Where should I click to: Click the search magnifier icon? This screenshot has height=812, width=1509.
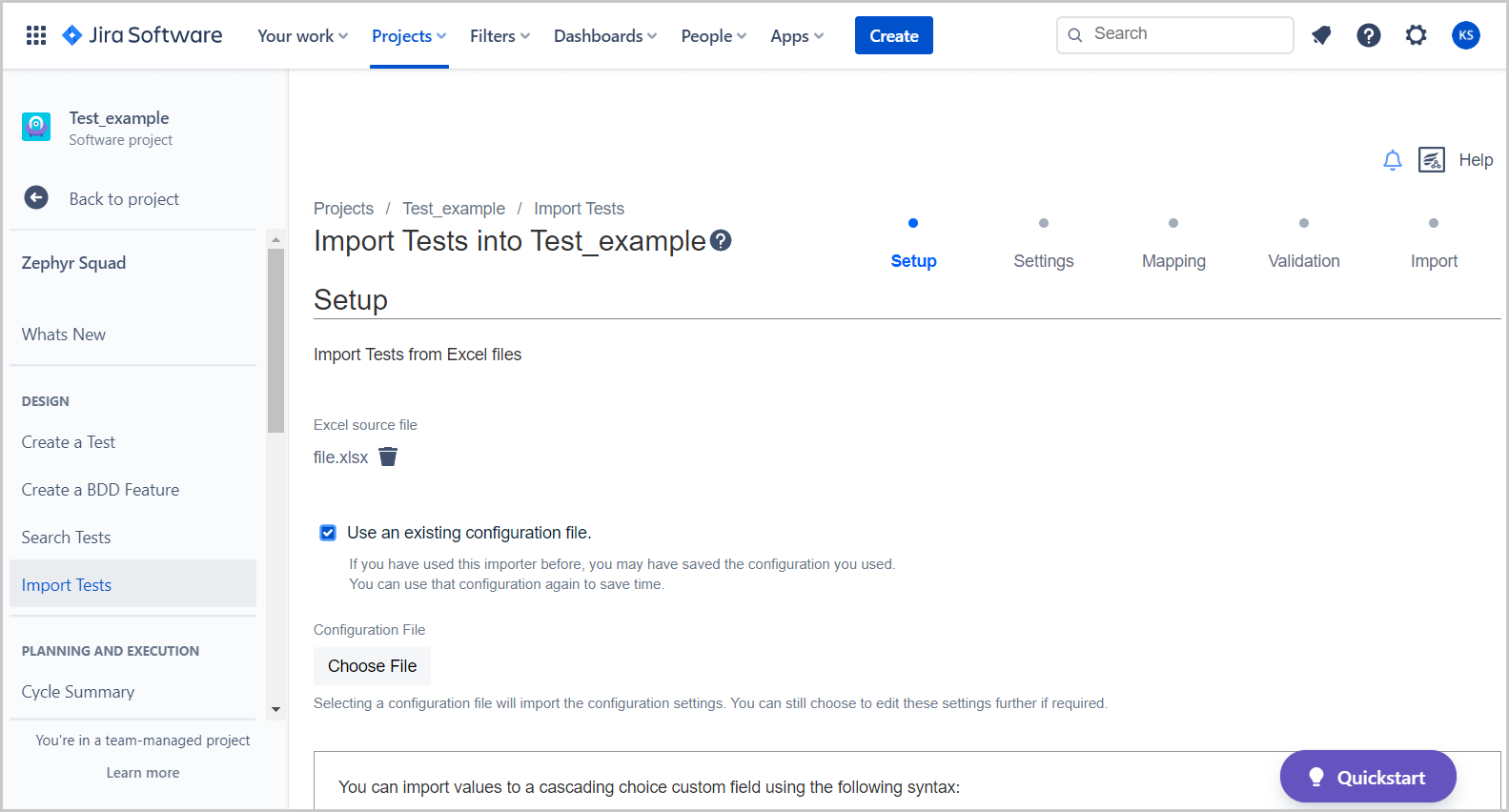(x=1075, y=35)
